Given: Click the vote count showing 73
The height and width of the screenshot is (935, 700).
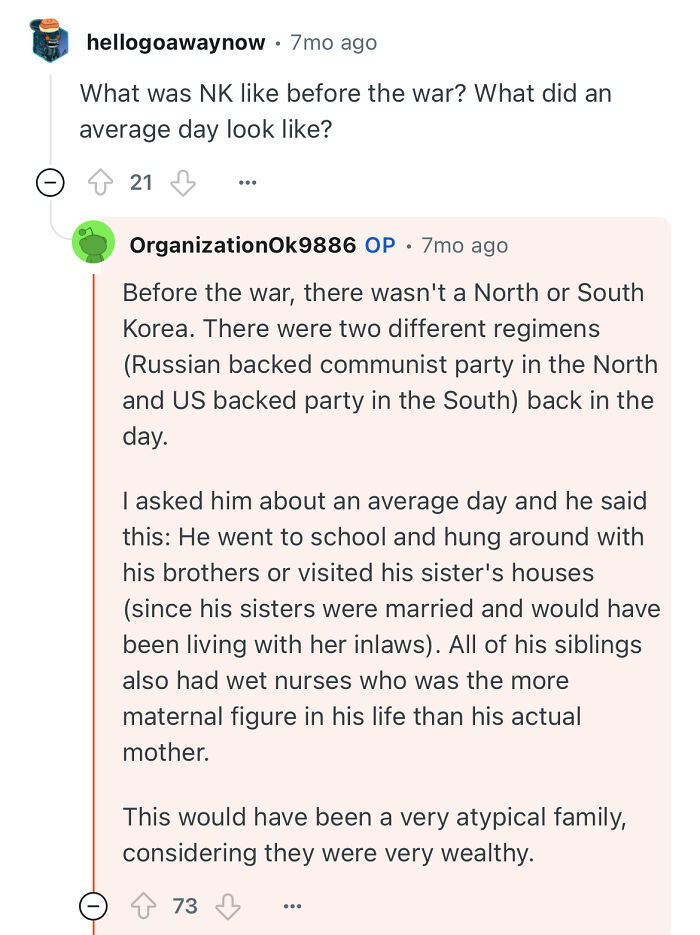Looking at the screenshot, I should click(186, 905).
